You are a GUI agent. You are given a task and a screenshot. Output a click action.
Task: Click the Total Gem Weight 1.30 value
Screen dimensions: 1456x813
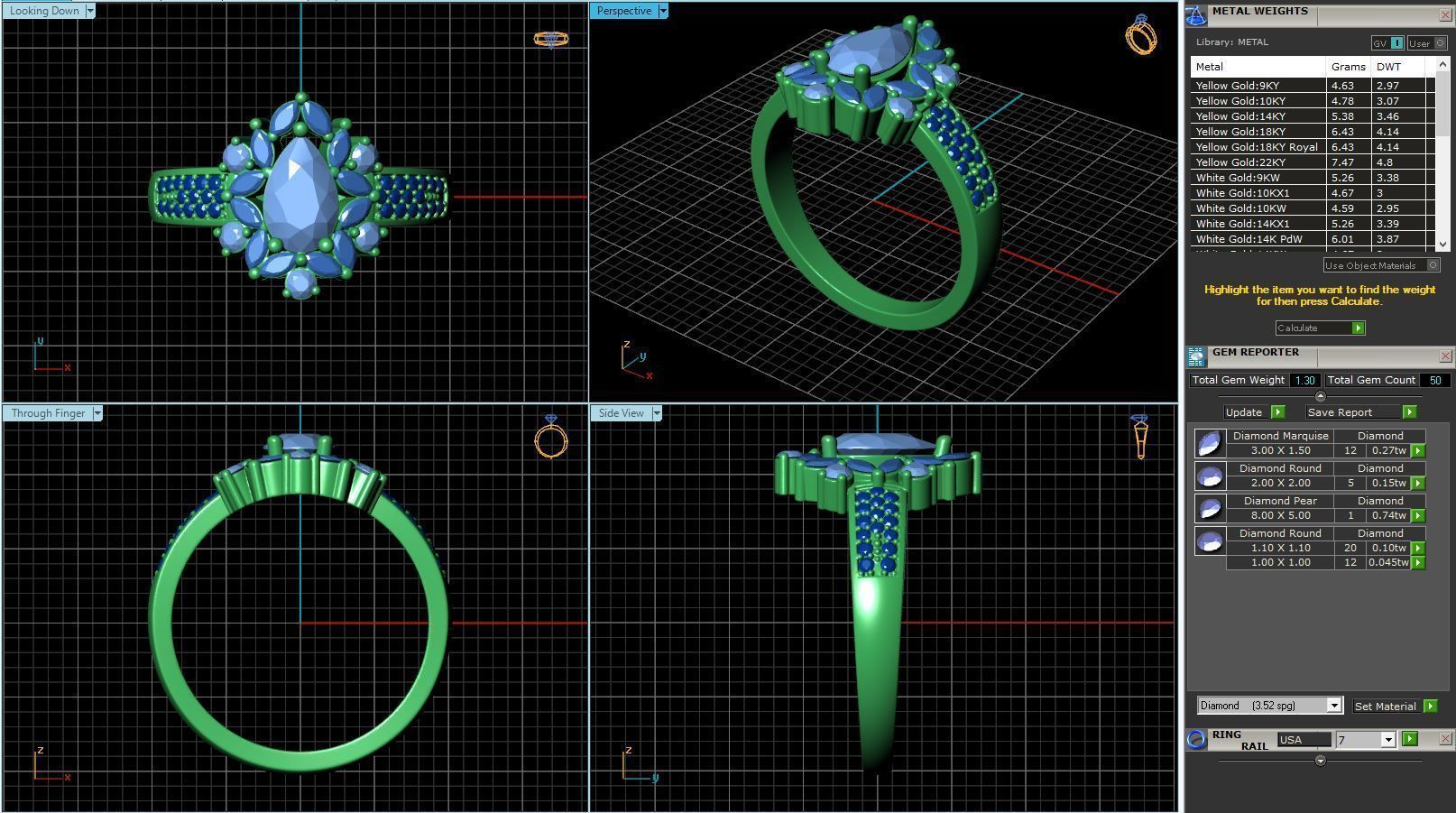pos(1304,380)
